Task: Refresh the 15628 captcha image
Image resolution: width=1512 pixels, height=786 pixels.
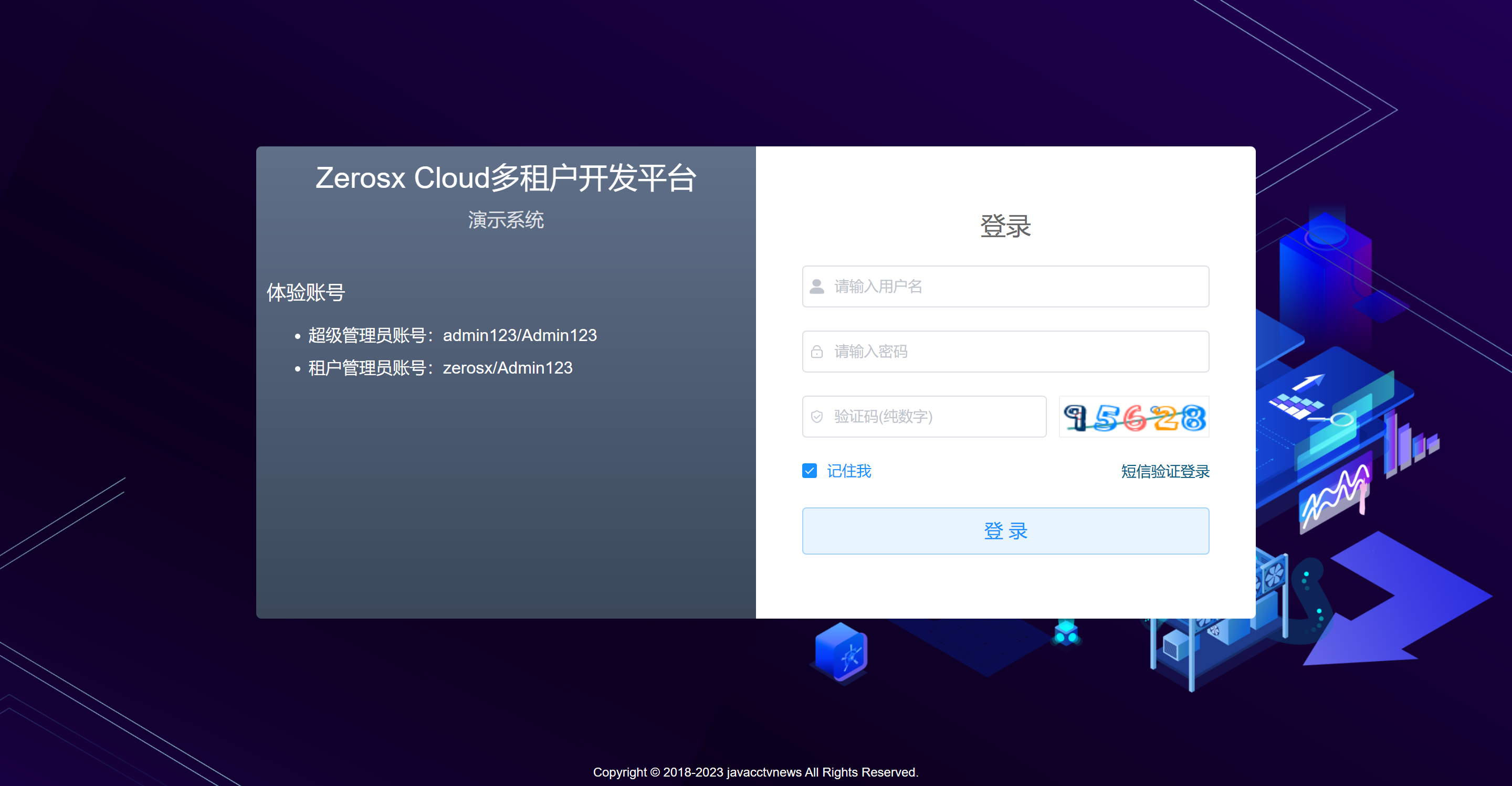Action: pos(1133,417)
